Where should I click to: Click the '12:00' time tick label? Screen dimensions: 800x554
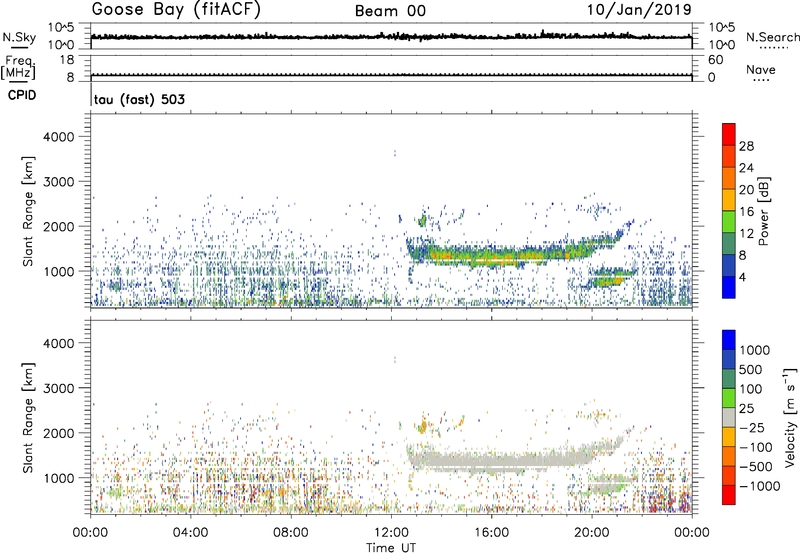[x=391, y=533]
